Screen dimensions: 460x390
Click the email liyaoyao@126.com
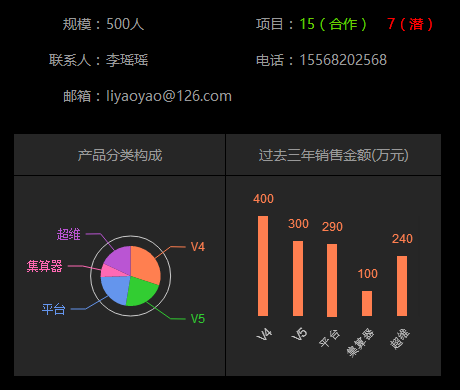coord(169,96)
